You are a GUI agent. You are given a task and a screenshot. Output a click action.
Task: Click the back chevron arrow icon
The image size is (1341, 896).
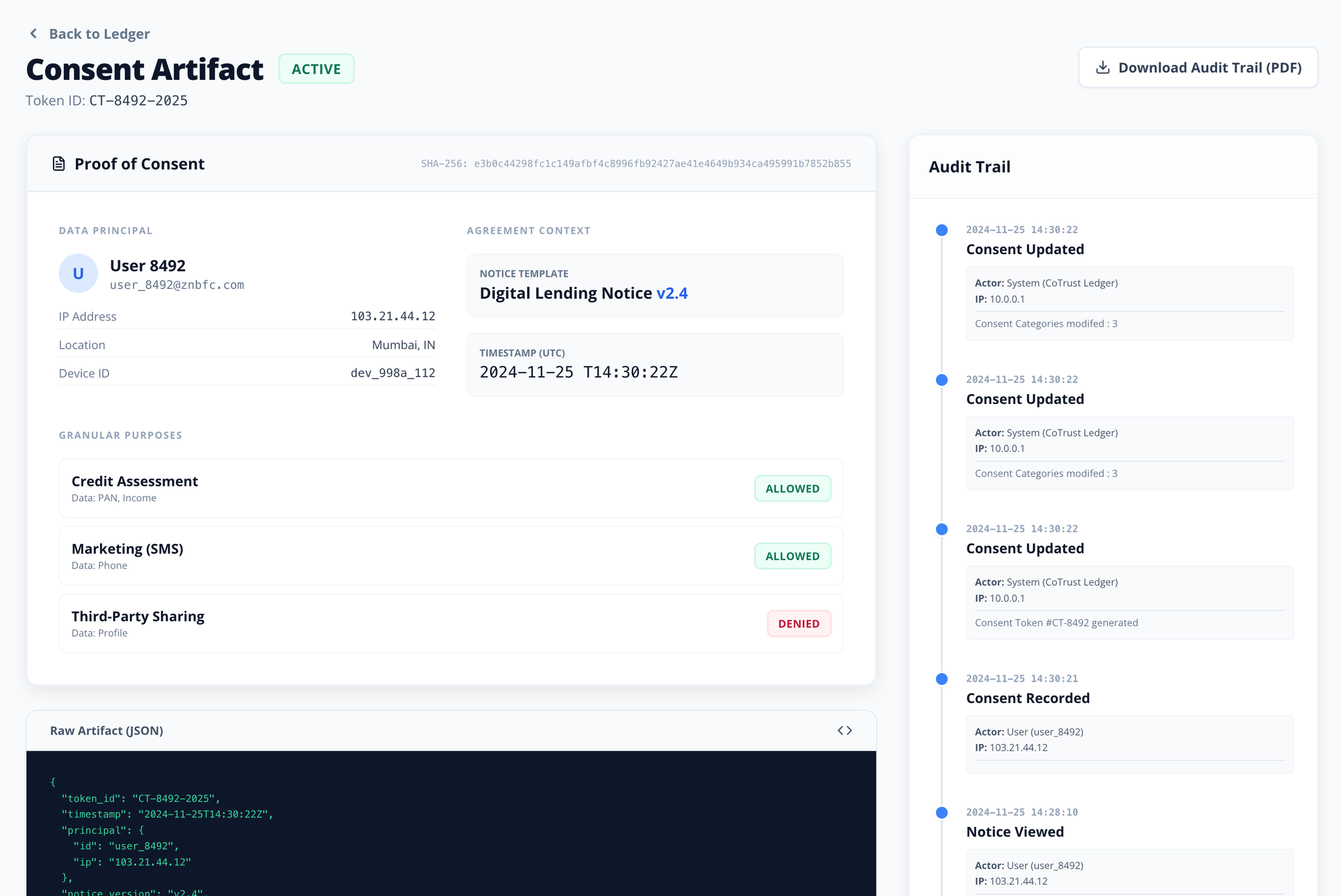[x=34, y=34]
